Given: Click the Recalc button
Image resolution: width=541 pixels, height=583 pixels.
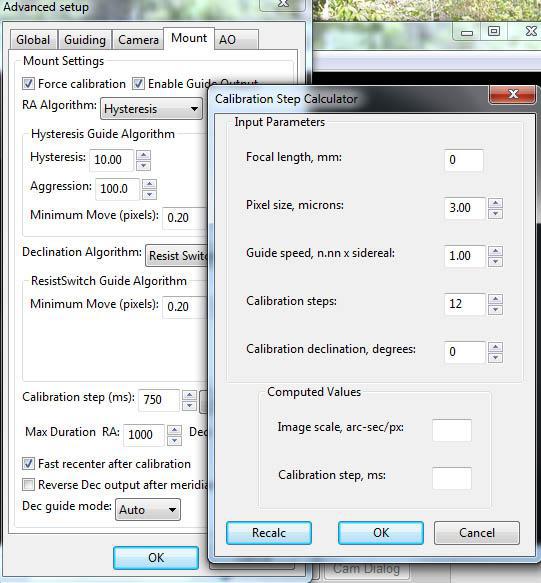Looking at the screenshot, I should pyautogui.click(x=269, y=532).
